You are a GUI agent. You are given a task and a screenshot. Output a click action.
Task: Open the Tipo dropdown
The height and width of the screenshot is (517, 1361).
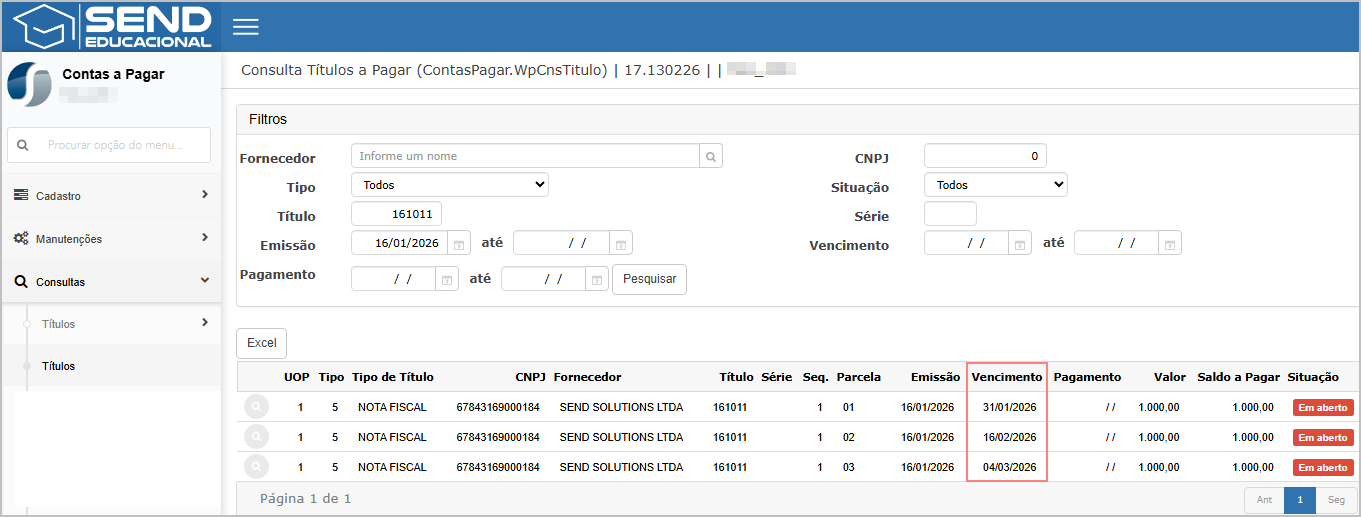(449, 185)
